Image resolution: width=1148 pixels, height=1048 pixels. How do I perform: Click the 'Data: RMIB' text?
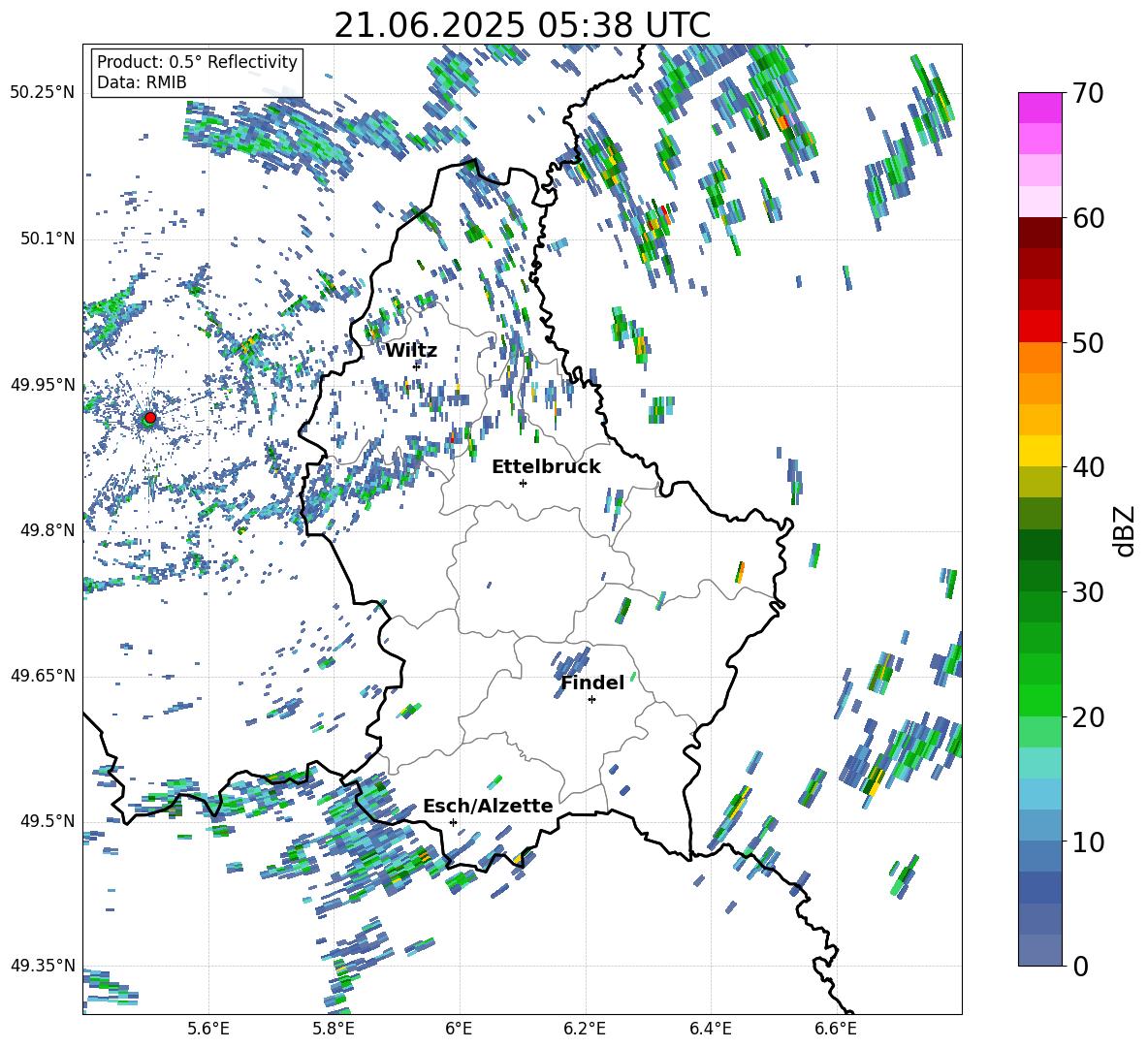[x=142, y=82]
